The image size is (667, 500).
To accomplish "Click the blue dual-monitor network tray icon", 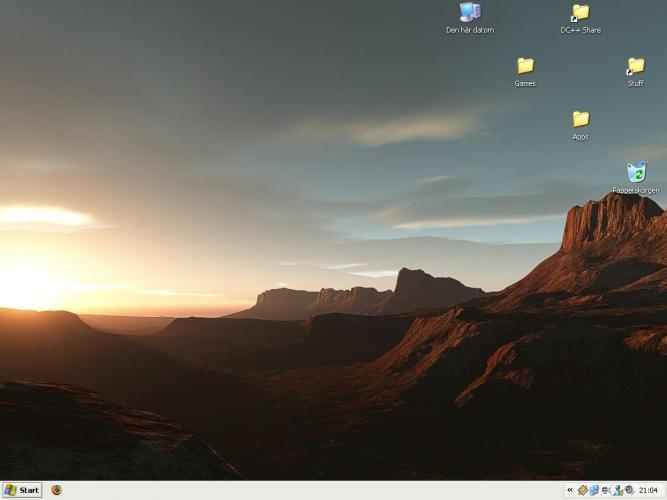I will tap(594, 490).
